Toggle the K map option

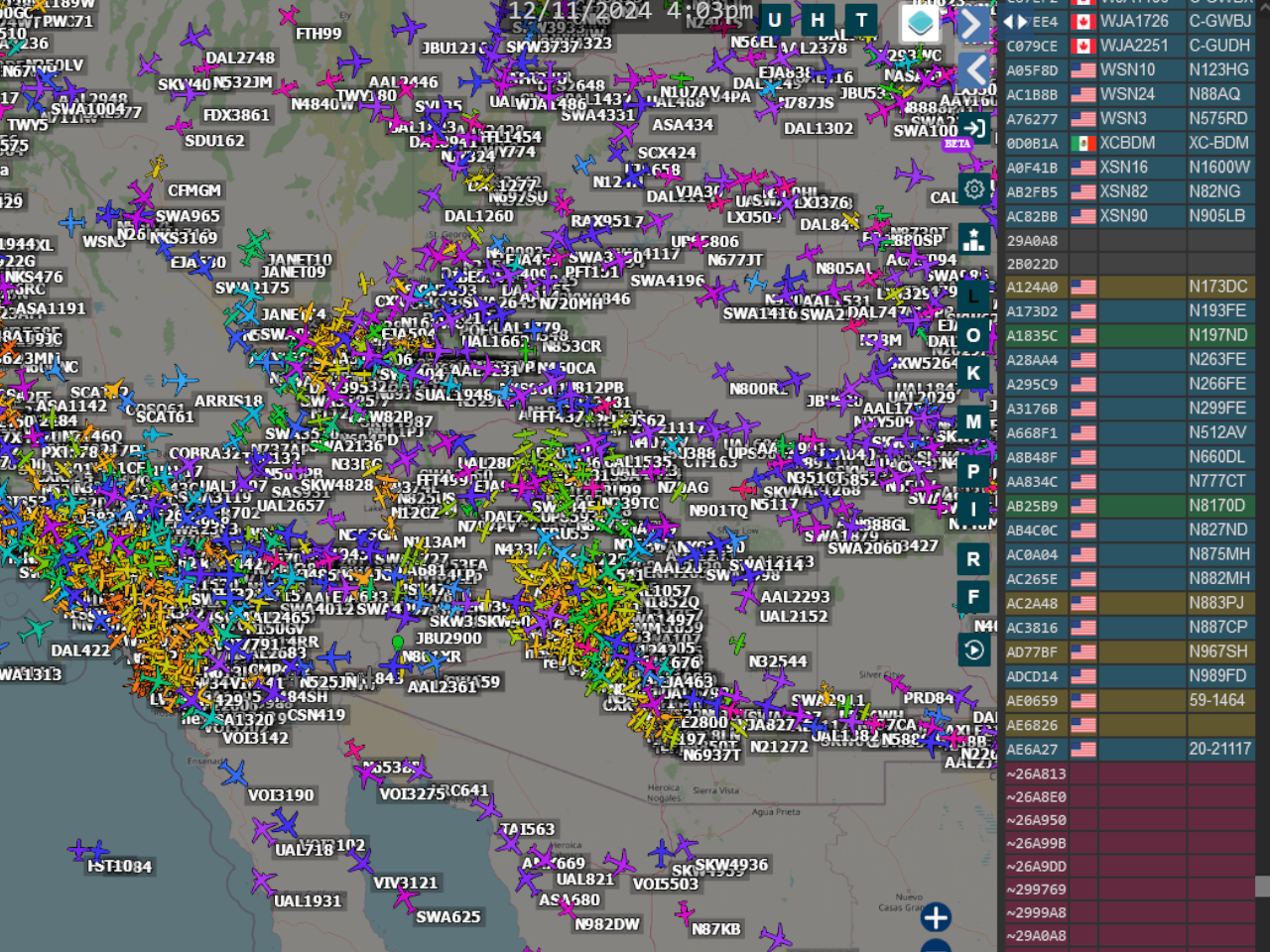pyautogui.click(x=973, y=374)
